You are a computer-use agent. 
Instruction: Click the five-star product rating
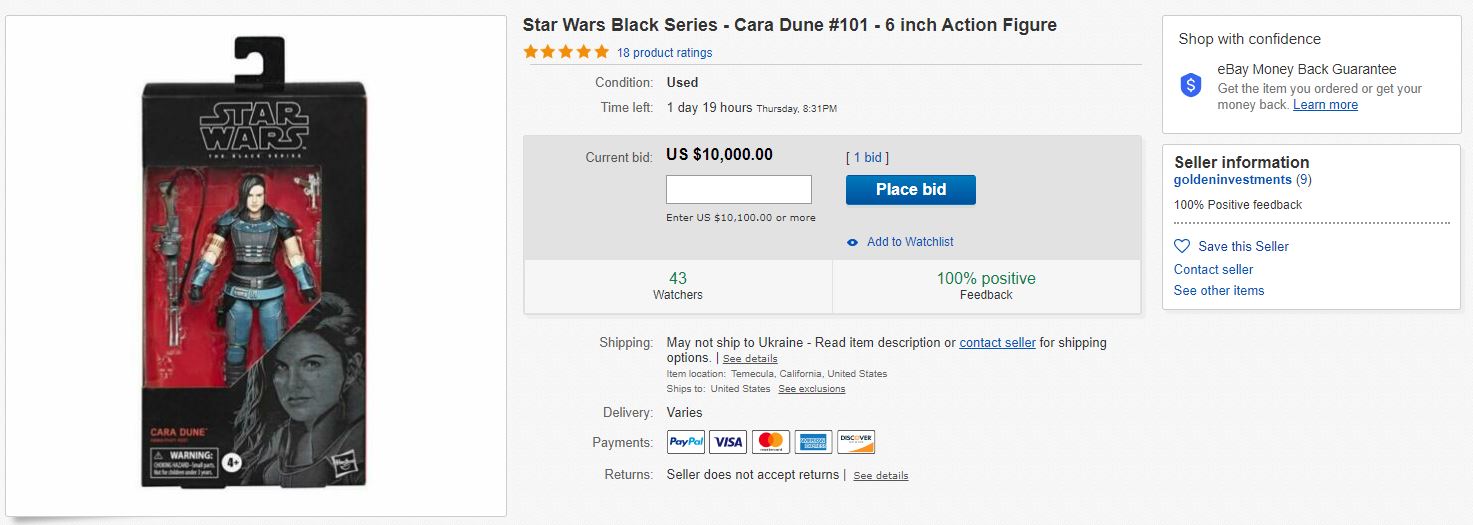[x=566, y=52]
